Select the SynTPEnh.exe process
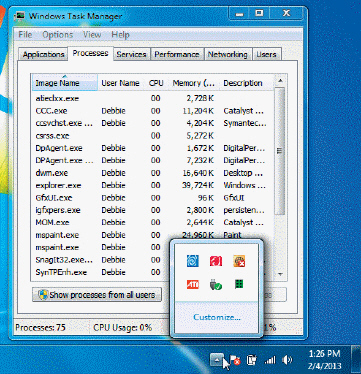This screenshot has height=374, width=361. (101, 272)
